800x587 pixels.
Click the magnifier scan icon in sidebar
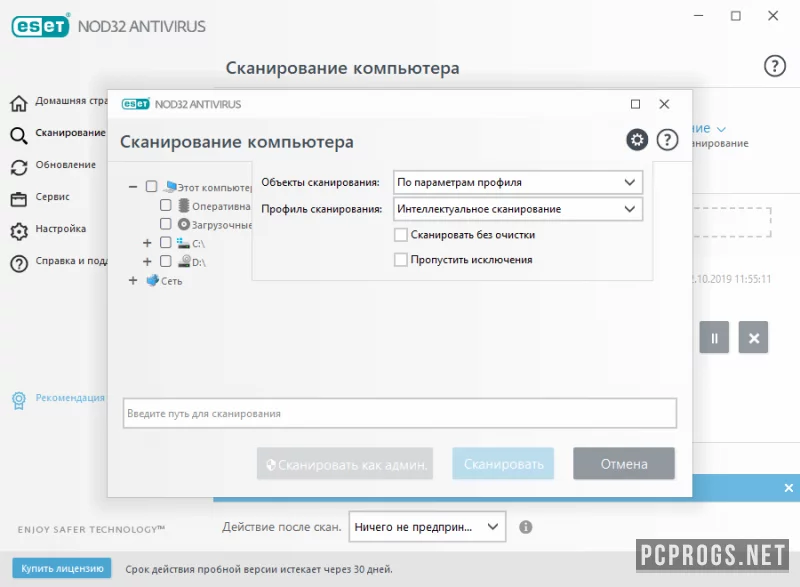[19, 135]
